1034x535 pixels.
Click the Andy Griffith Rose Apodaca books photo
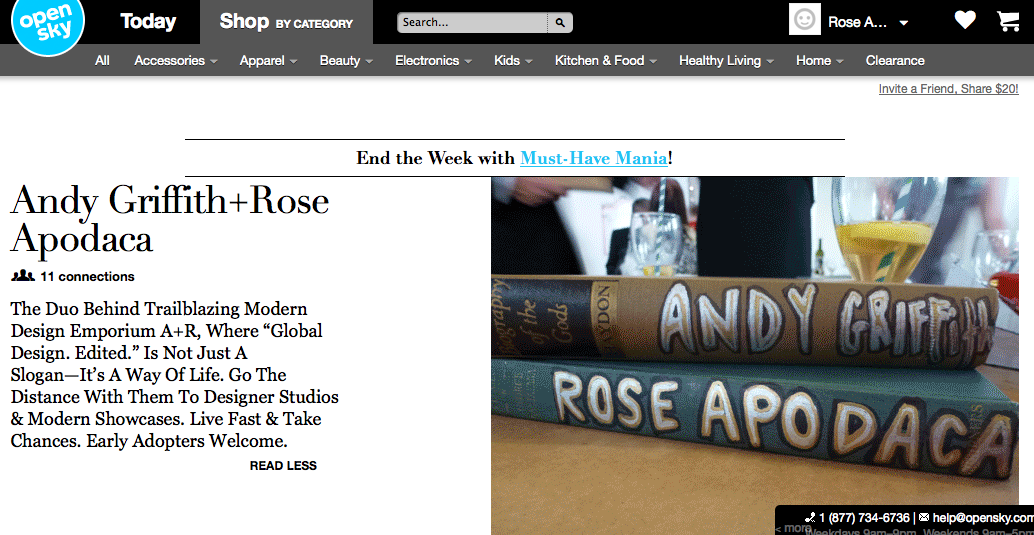[755, 356]
